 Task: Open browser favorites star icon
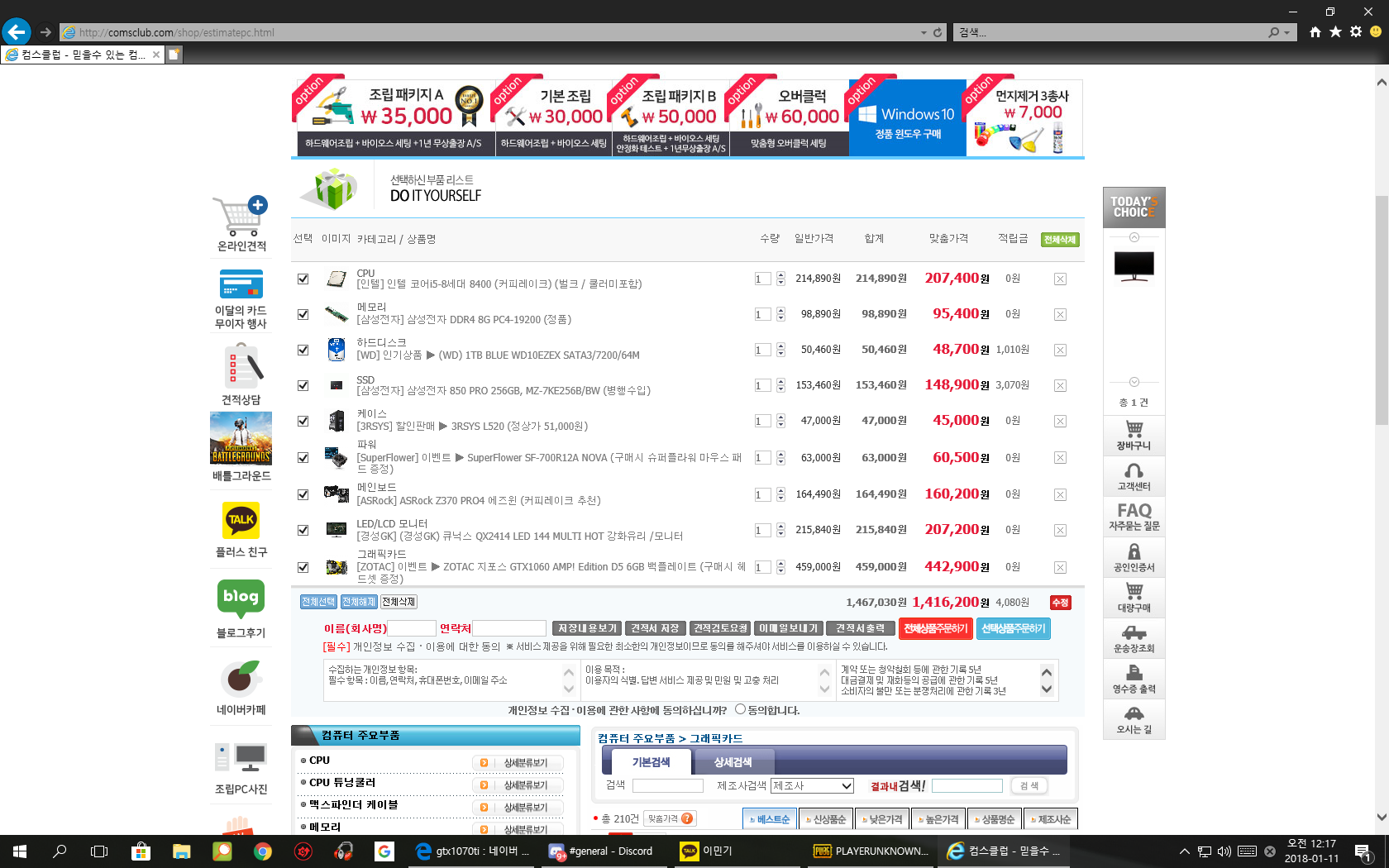point(1335,31)
